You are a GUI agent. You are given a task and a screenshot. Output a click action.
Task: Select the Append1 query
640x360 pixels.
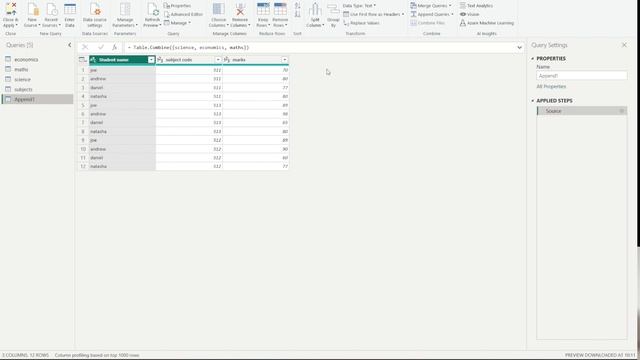click(x=38, y=99)
